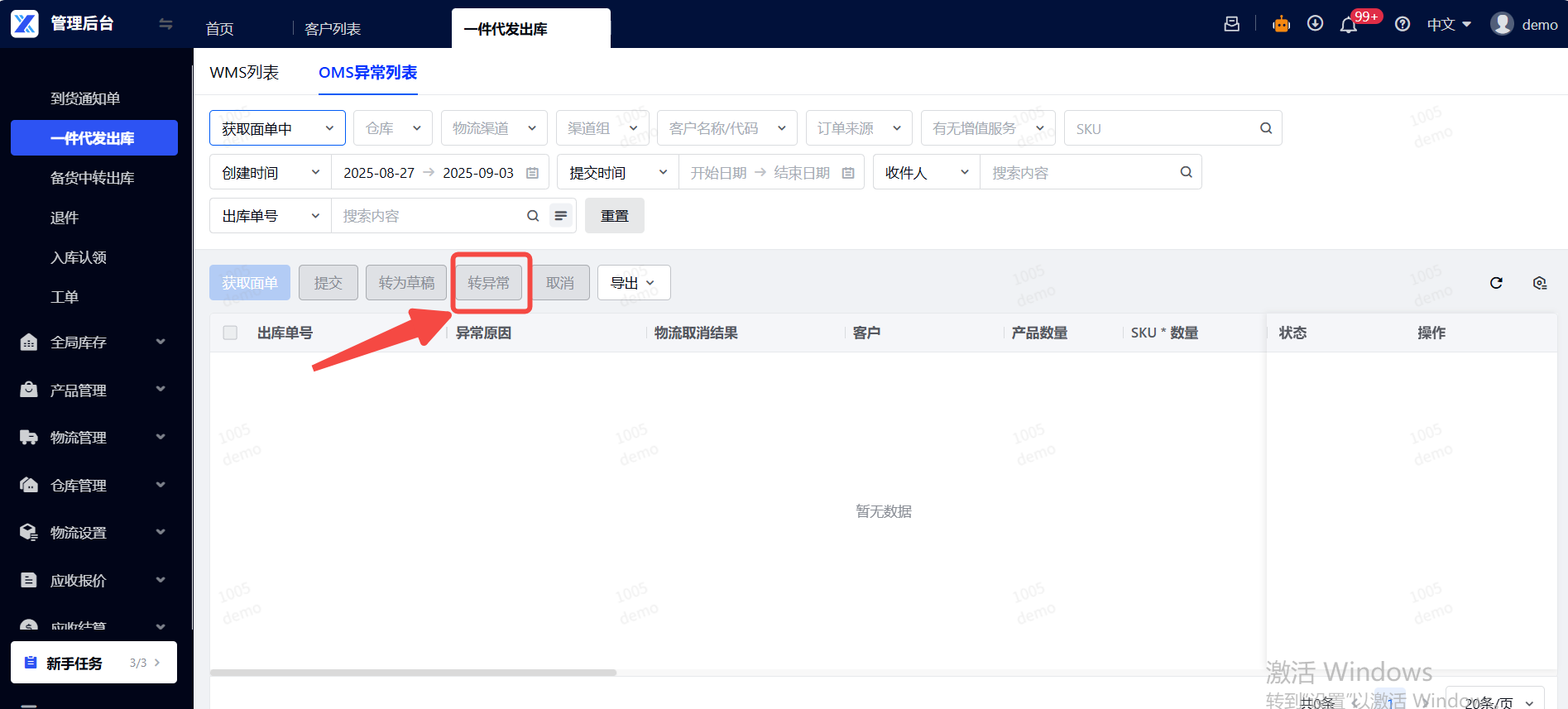This screenshot has height=709, width=1568.
Task: Open the batch input list icon
Action: [x=561, y=216]
